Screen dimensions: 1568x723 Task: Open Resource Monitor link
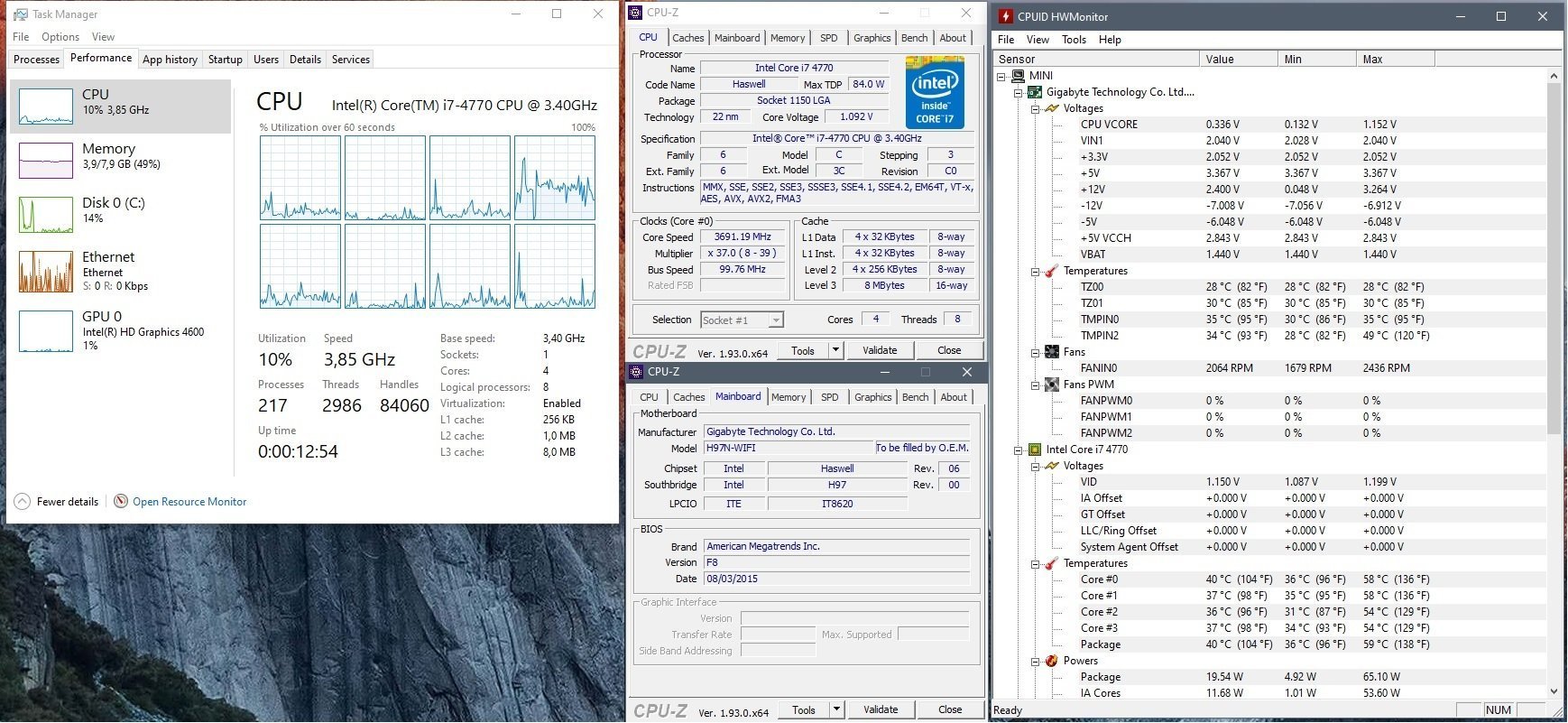(x=189, y=502)
